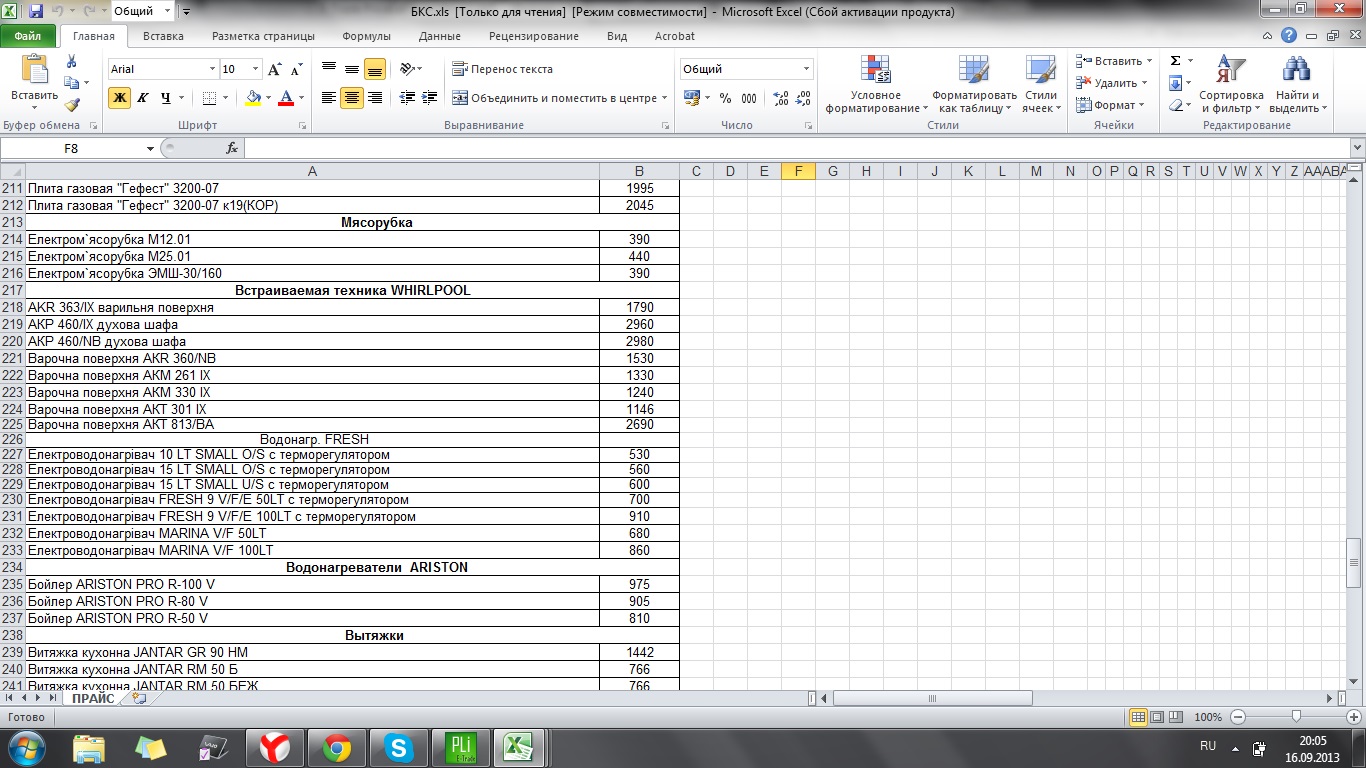Apply the yellow fill color bucket

tap(252, 98)
